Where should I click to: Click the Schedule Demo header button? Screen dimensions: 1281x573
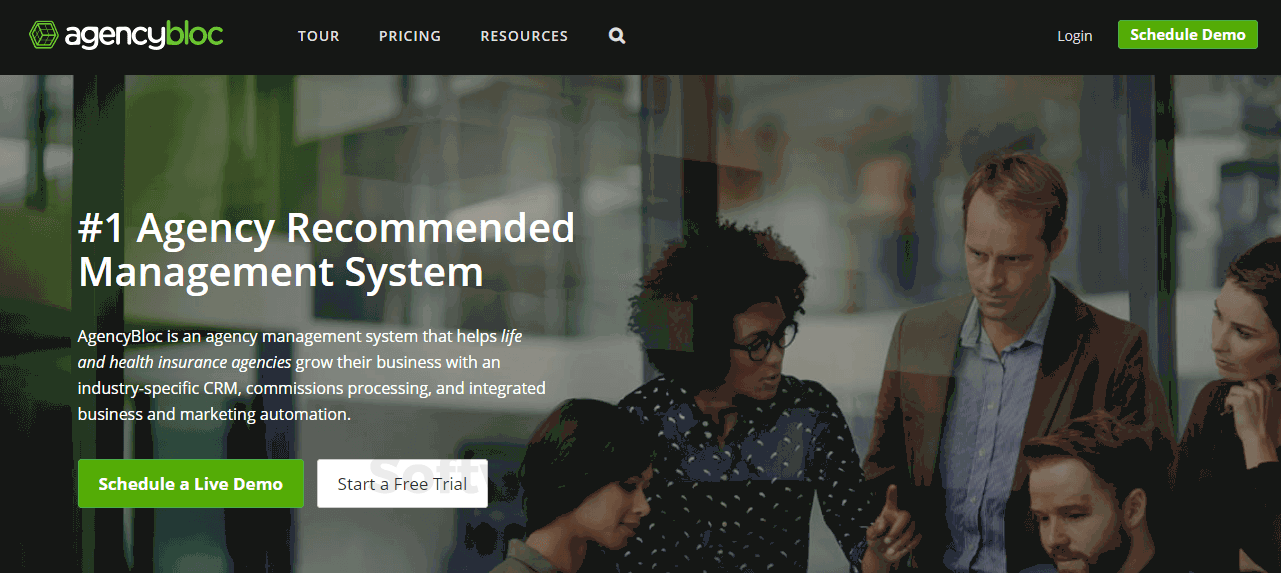1187,34
